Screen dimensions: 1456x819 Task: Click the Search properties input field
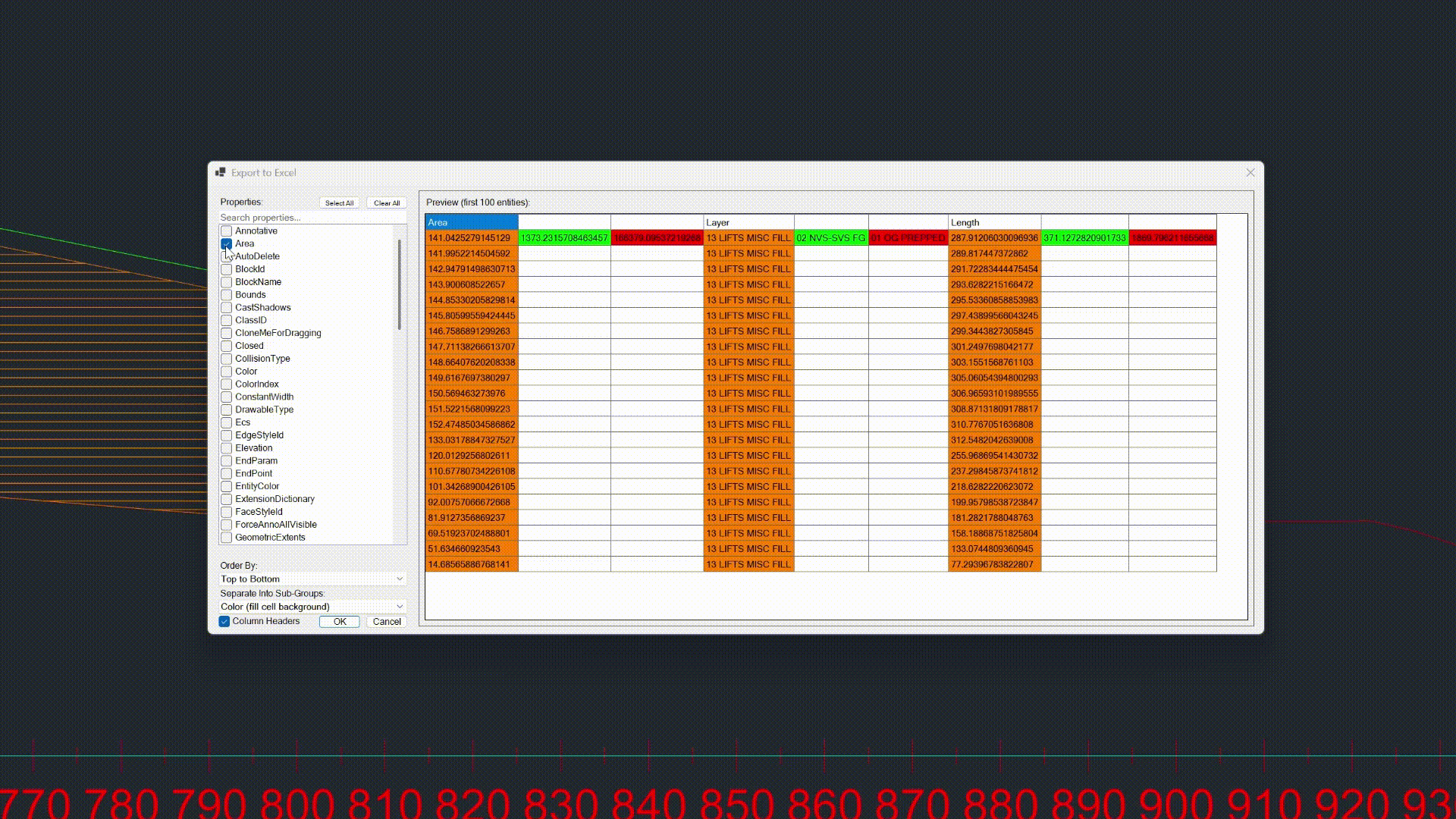click(312, 217)
